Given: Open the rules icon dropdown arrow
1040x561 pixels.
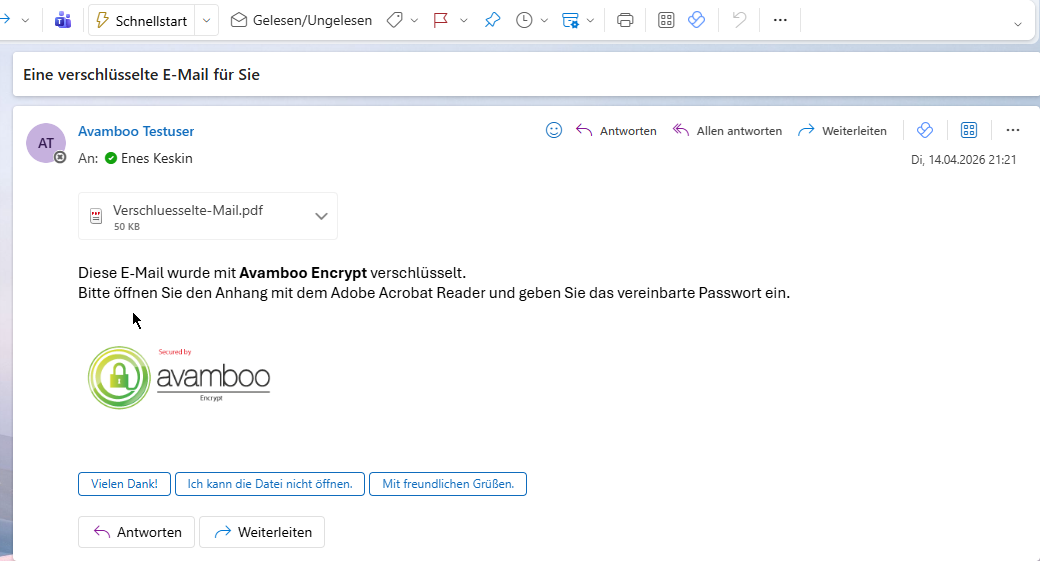Looking at the screenshot, I should click(x=590, y=21).
